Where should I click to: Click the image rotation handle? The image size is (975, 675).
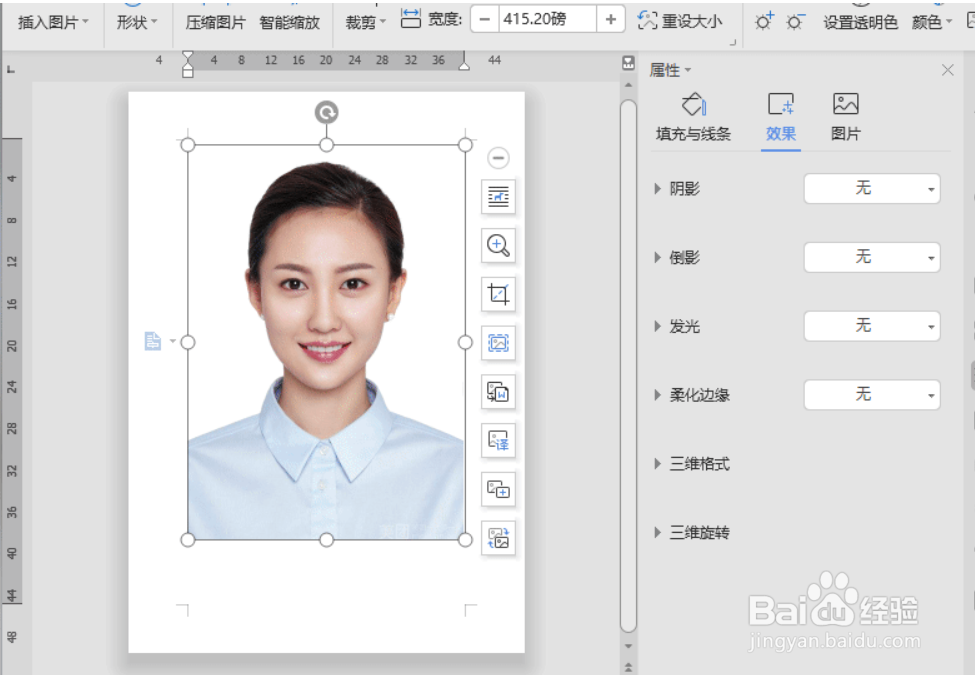[326, 112]
